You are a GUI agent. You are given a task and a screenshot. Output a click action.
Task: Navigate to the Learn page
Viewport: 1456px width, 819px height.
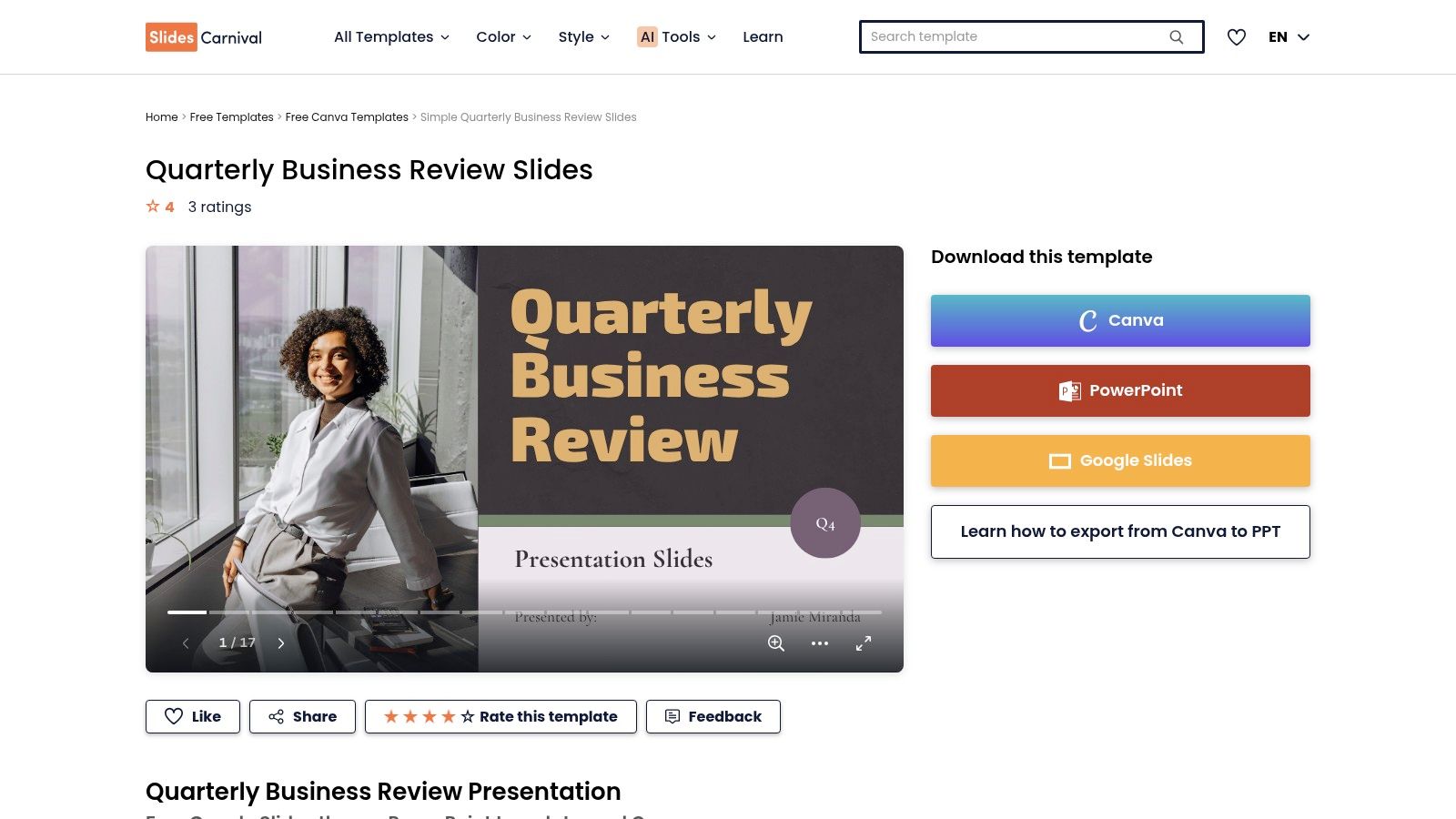click(x=763, y=36)
